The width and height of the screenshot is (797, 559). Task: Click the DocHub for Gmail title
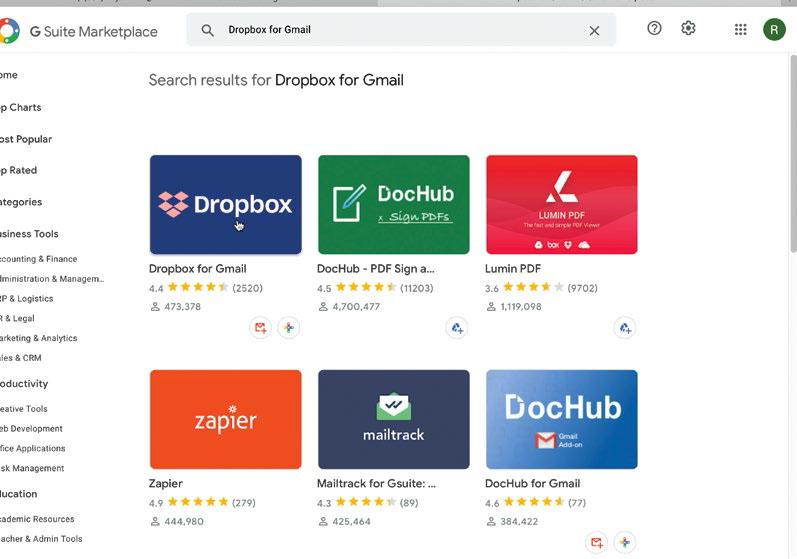coord(533,484)
